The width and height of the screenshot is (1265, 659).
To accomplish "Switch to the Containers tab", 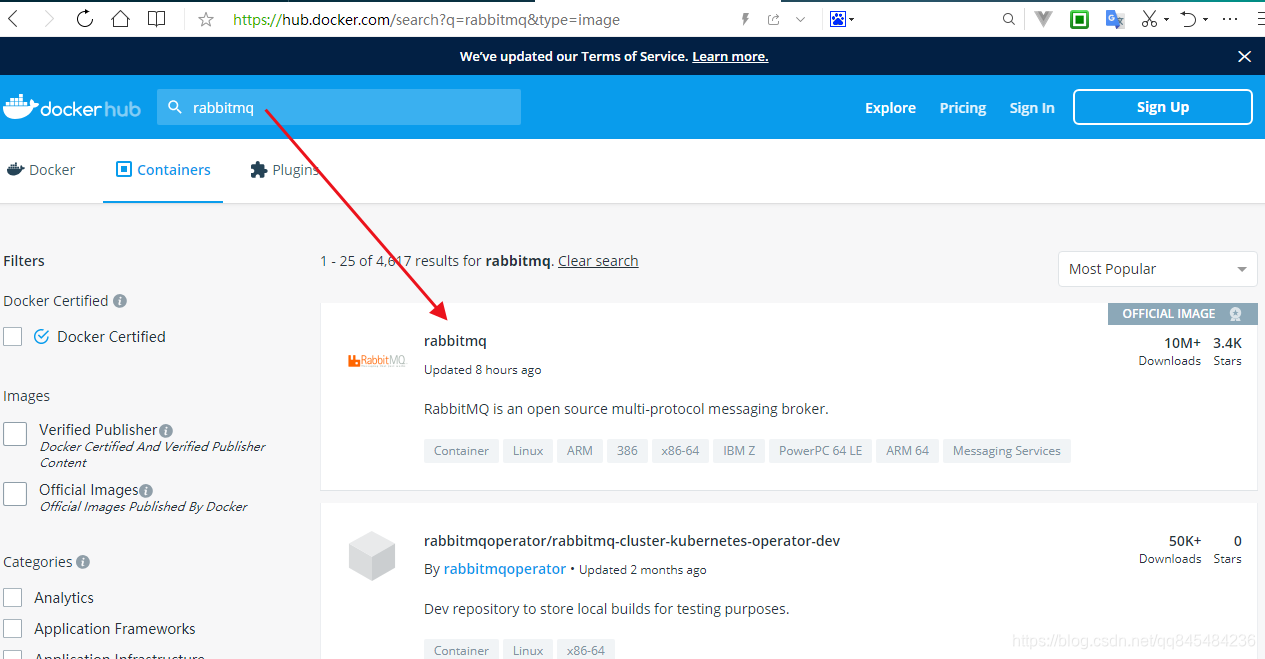I will pyautogui.click(x=163, y=170).
